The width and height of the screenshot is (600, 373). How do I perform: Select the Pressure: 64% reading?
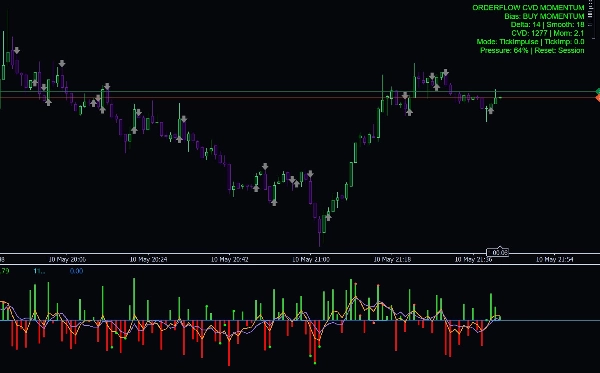pos(504,50)
